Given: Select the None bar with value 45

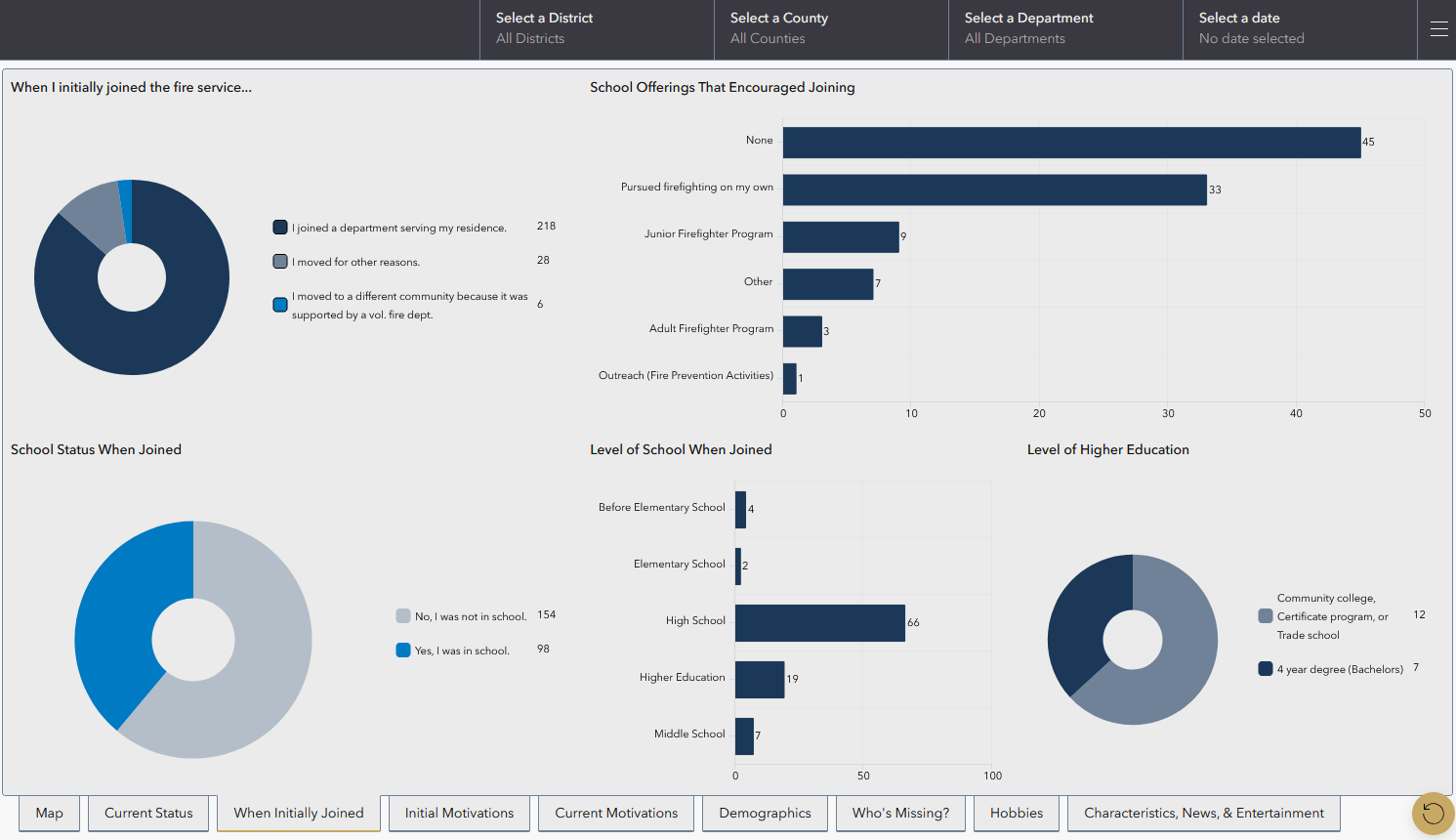Looking at the screenshot, I should click(1071, 143).
